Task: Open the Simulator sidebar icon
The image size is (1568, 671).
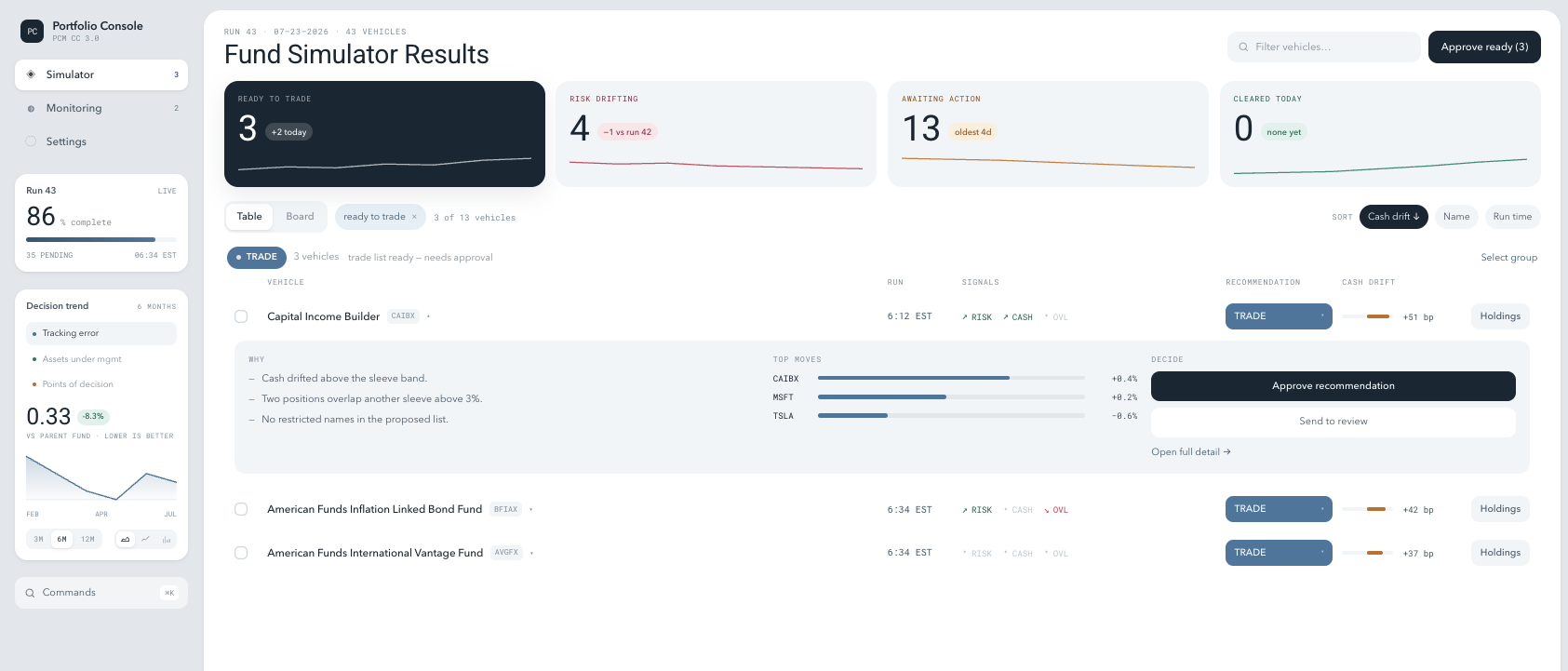Action: click(x=31, y=74)
